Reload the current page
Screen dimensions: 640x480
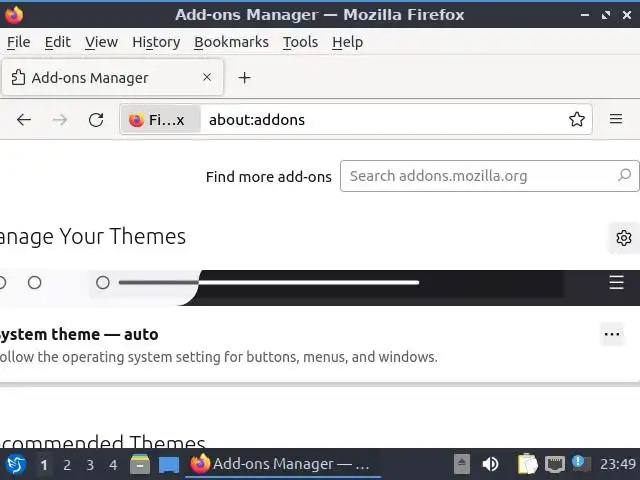pyautogui.click(x=96, y=120)
